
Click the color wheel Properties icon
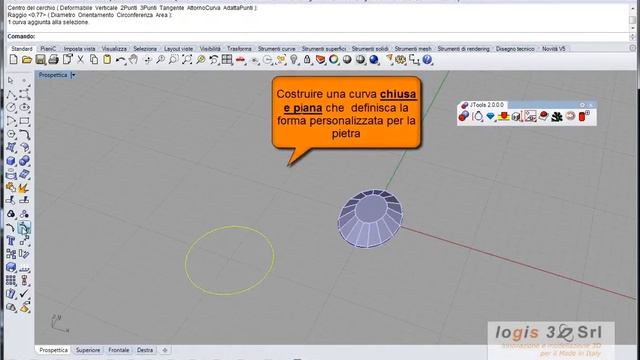[x=334, y=60]
